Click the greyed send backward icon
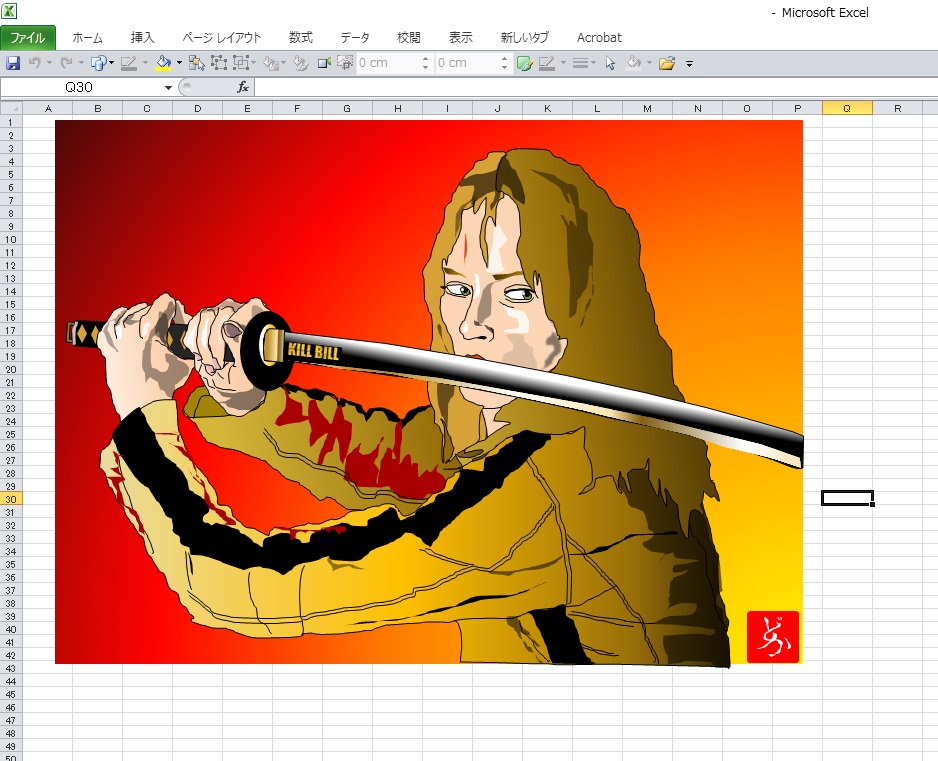Image resolution: width=938 pixels, height=761 pixels. (x=271, y=63)
